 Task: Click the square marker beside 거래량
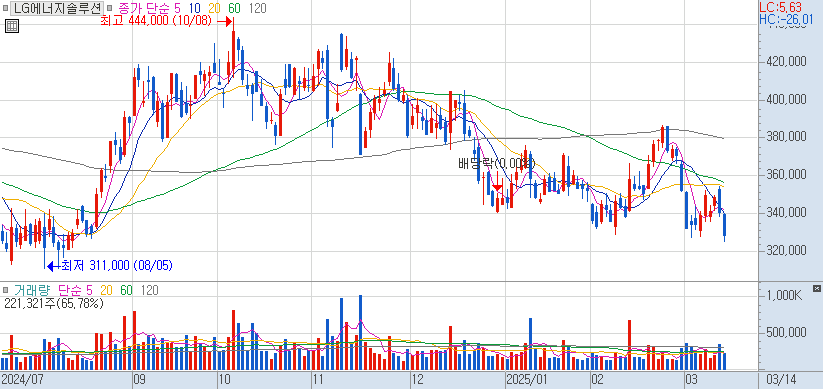pyautogui.click(x=6, y=290)
